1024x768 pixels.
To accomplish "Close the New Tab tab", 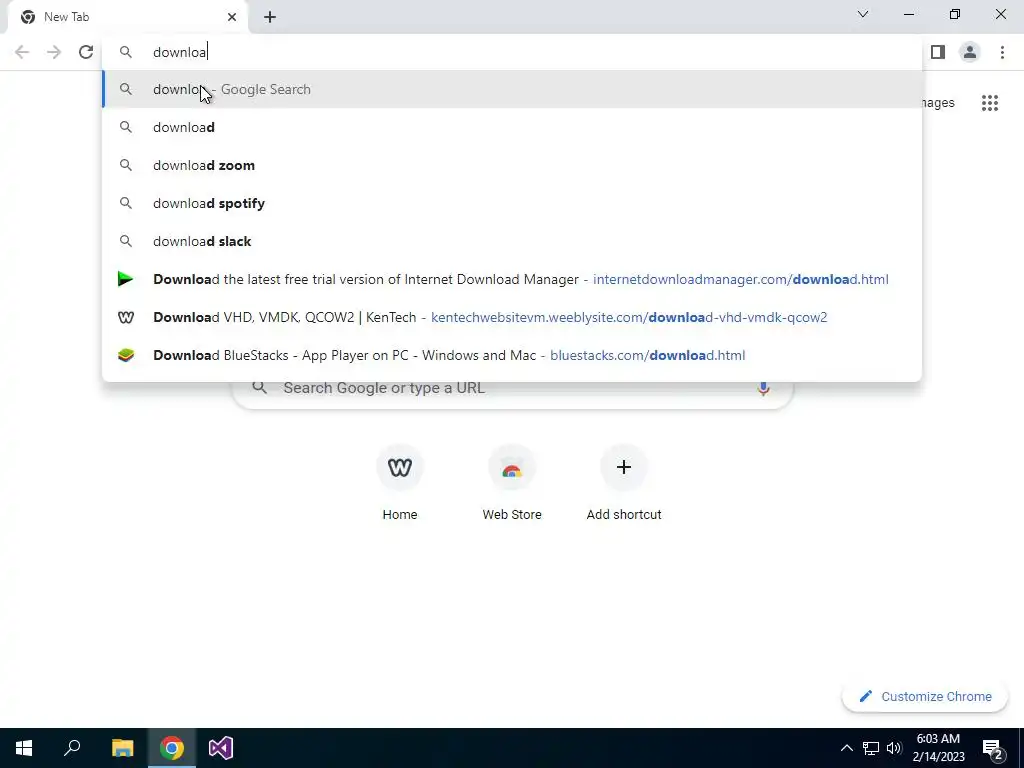I will (x=232, y=17).
